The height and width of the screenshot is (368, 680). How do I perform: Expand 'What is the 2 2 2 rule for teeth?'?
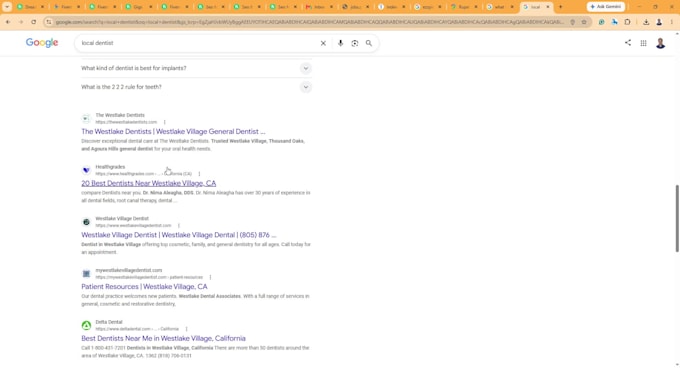click(x=196, y=87)
